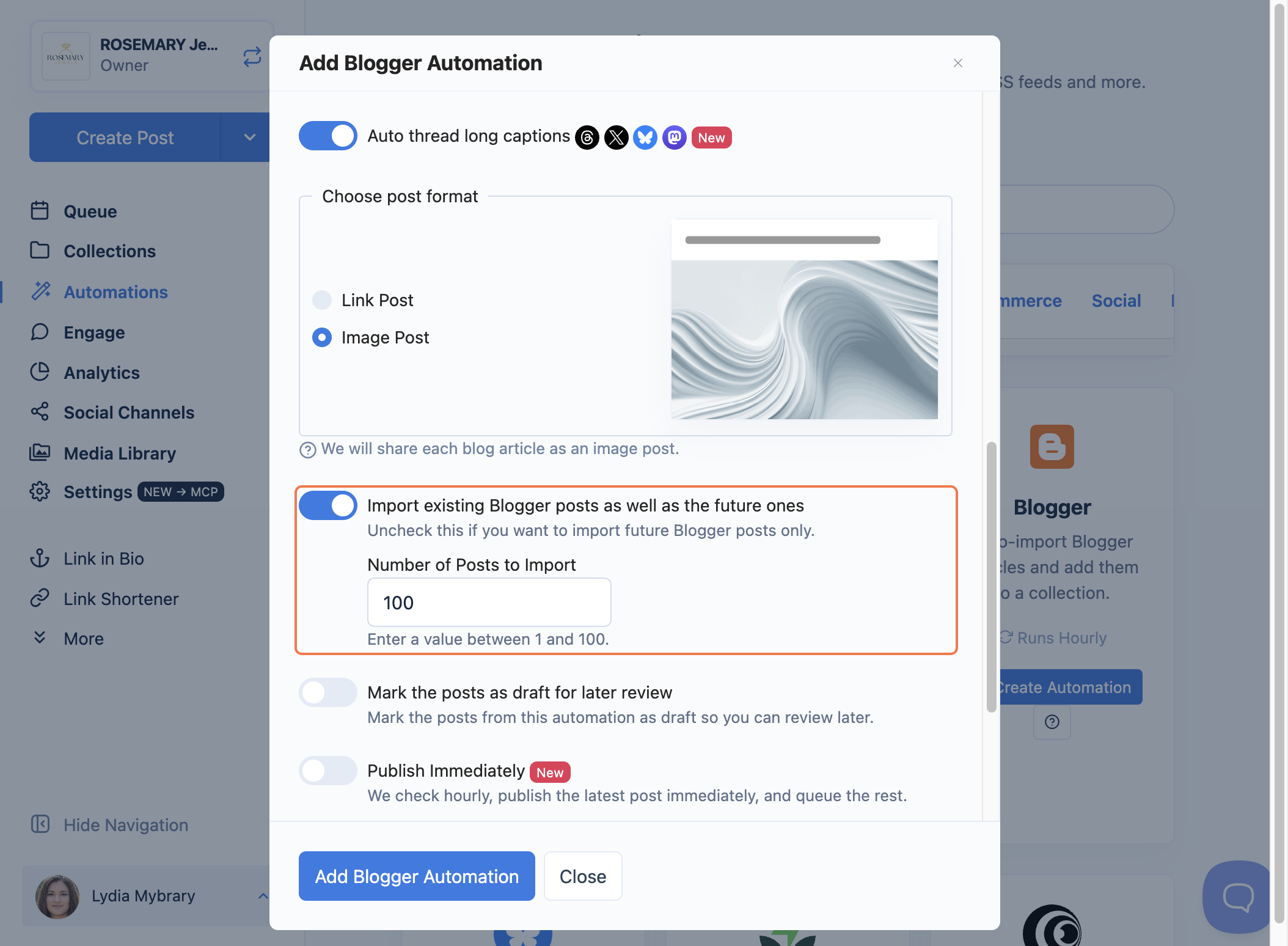The image size is (1288, 946).
Task: Open the Automations section
Action: pos(116,292)
